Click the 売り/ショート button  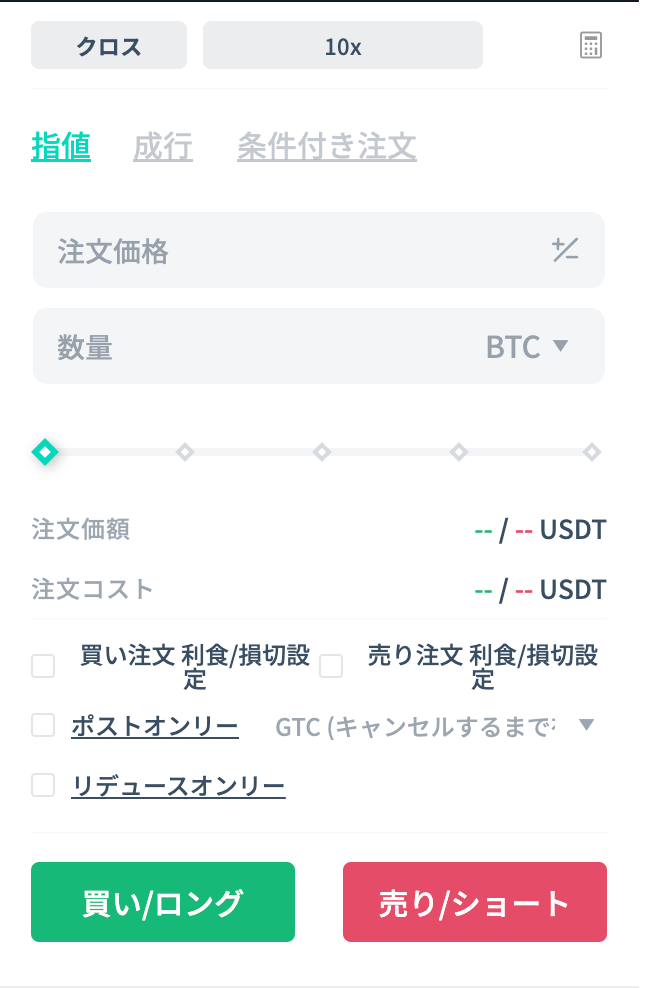[x=475, y=902]
